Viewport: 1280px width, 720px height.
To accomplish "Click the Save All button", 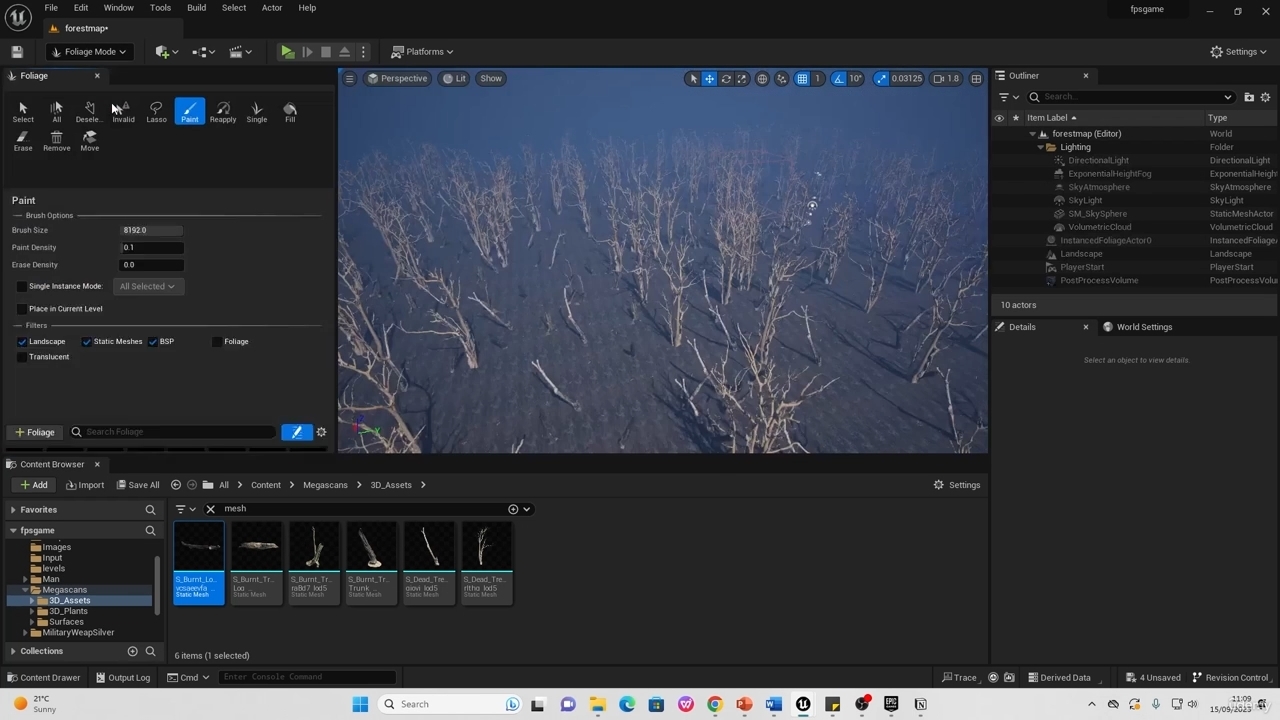I will click(x=138, y=485).
